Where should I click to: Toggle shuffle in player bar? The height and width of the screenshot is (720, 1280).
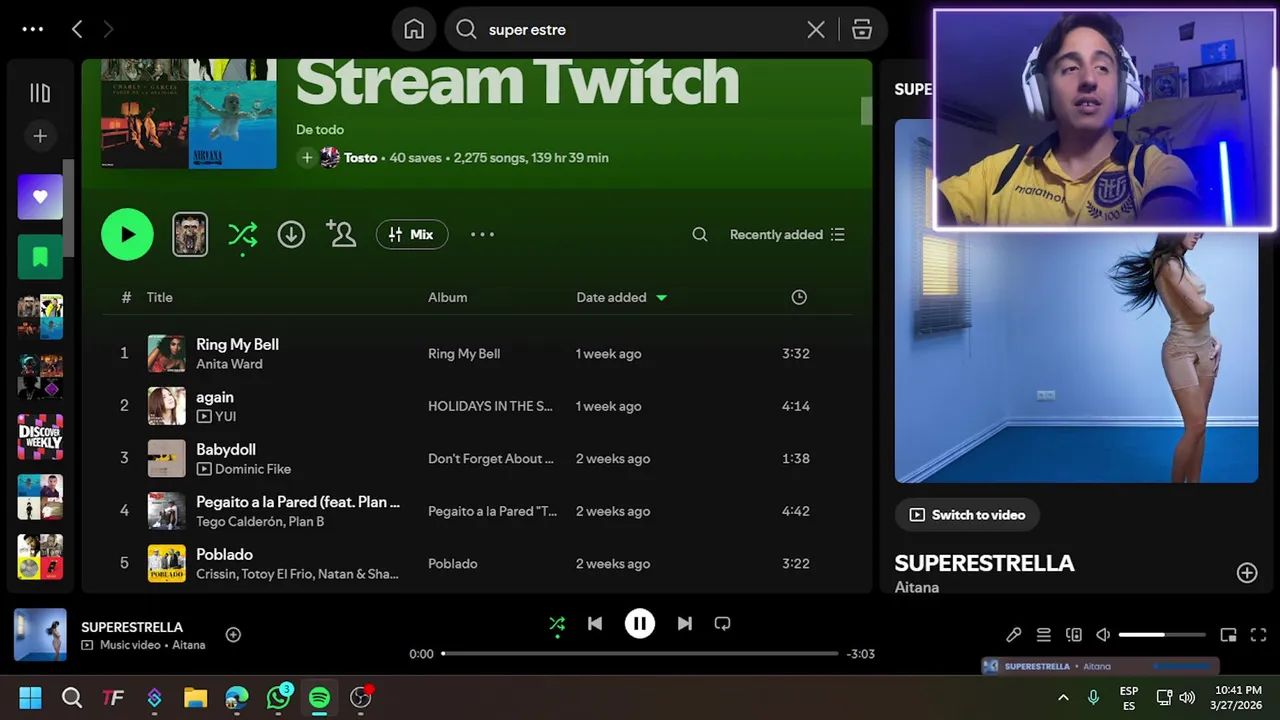tap(557, 624)
